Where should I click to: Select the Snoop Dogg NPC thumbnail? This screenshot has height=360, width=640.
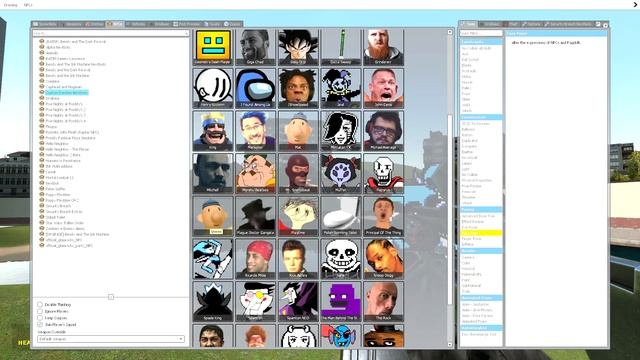pyautogui.click(x=383, y=258)
